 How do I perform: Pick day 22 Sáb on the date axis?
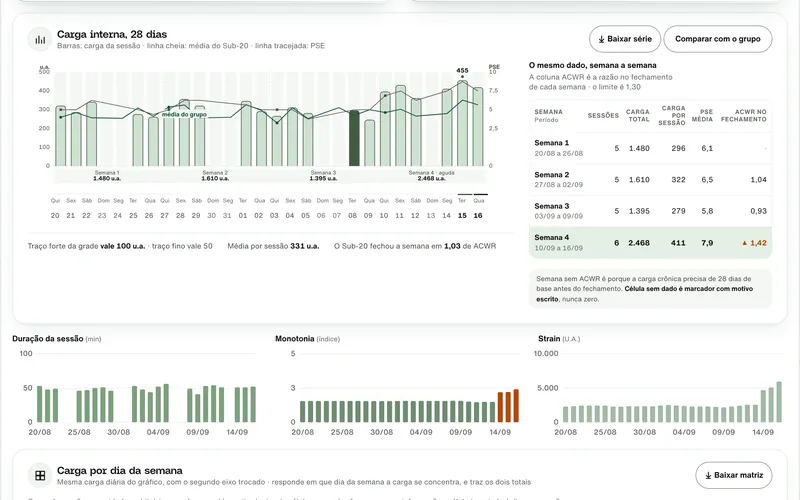tap(86, 208)
